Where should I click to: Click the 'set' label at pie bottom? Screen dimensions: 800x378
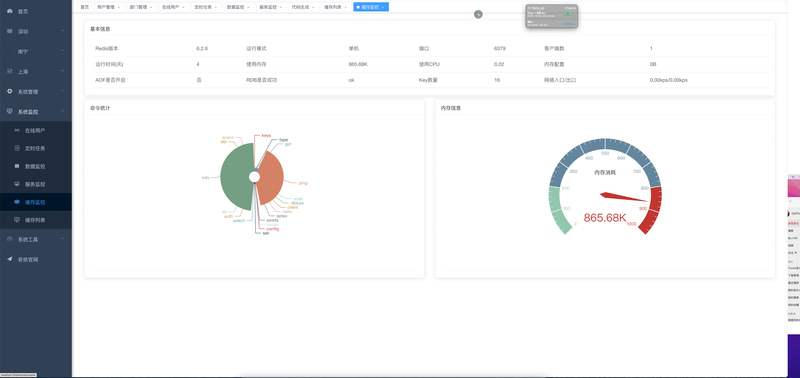(x=265, y=233)
